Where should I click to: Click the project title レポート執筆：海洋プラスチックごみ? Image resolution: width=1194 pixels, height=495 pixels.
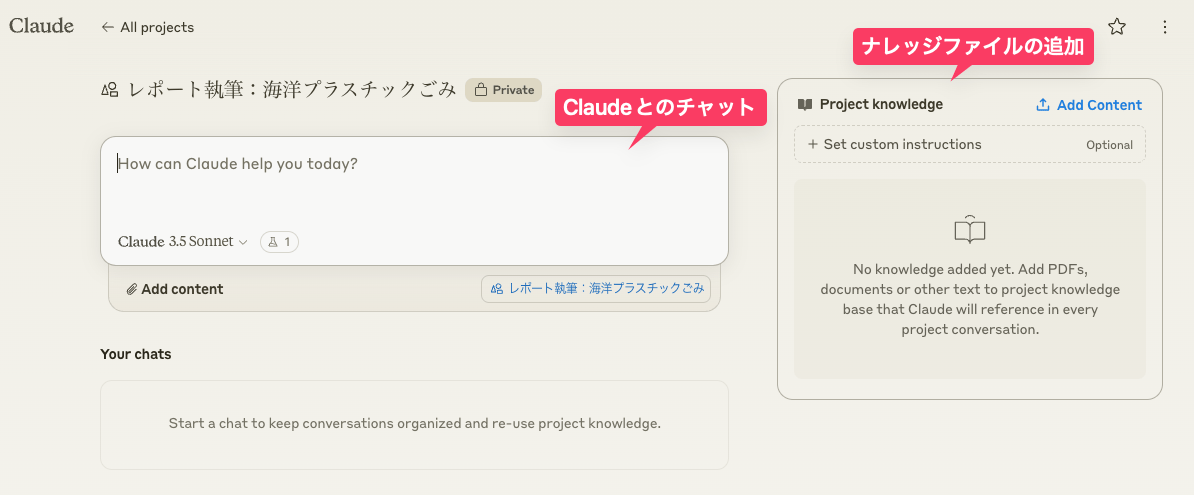pyautogui.click(x=292, y=90)
